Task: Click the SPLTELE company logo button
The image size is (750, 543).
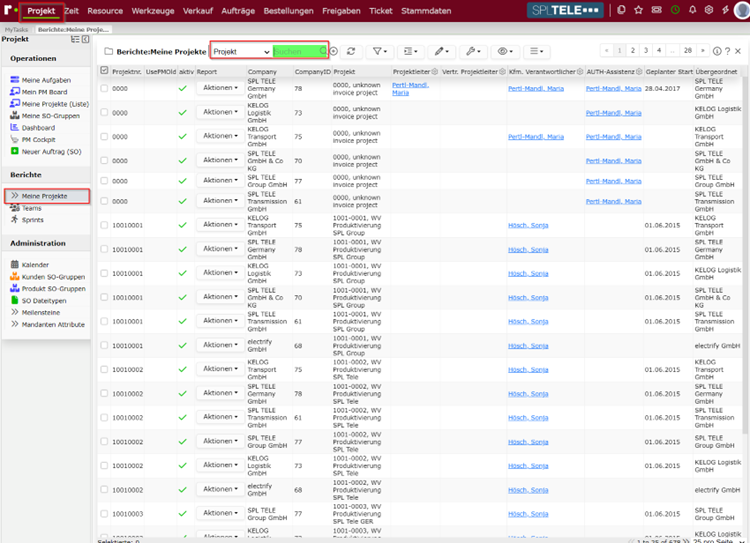Action: [x=565, y=10]
